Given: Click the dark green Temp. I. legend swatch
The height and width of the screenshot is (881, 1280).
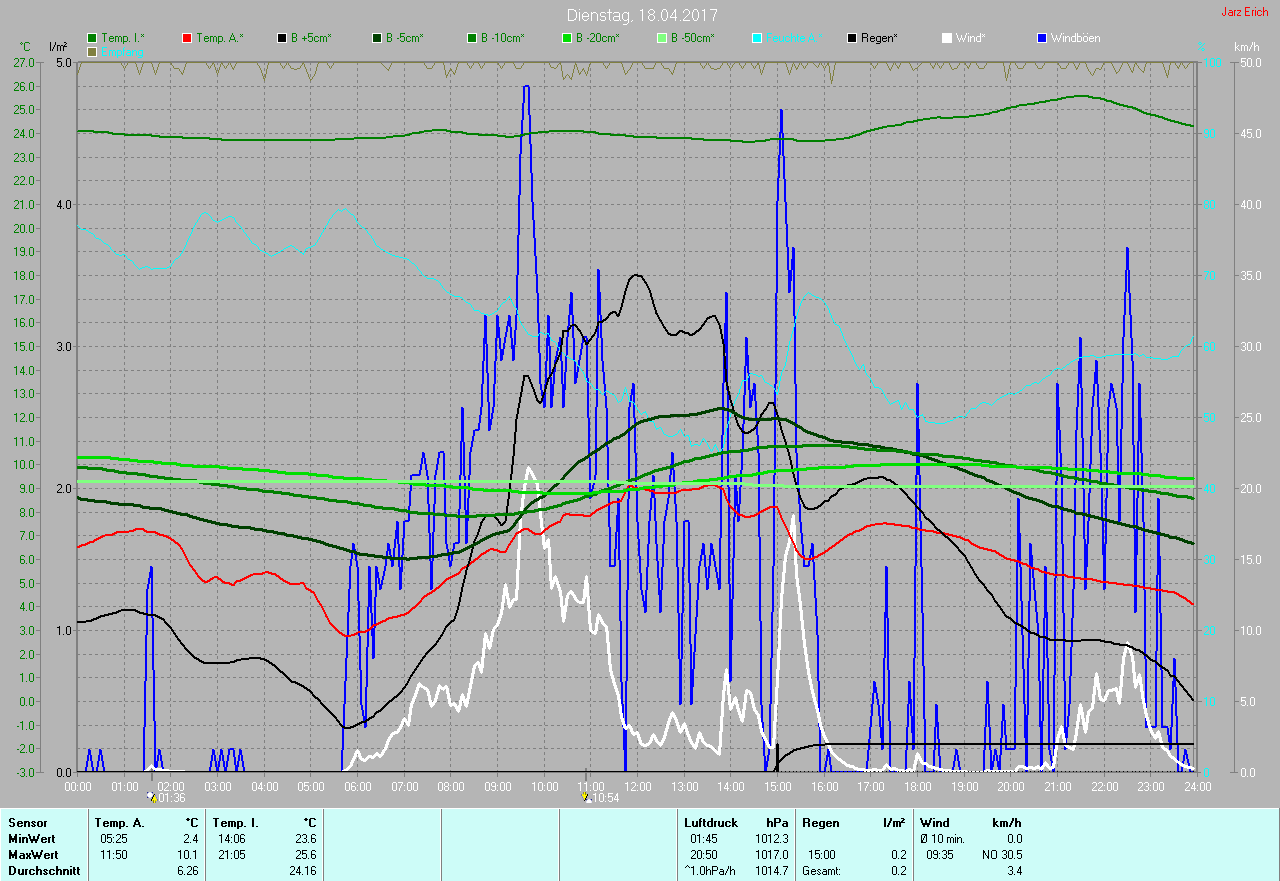Looking at the screenshot, I should (x=93, y=38).
